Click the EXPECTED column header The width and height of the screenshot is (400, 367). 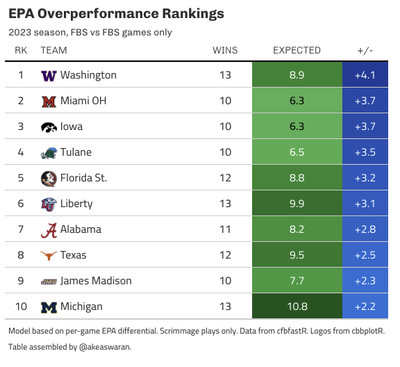[x=297, y=50]
